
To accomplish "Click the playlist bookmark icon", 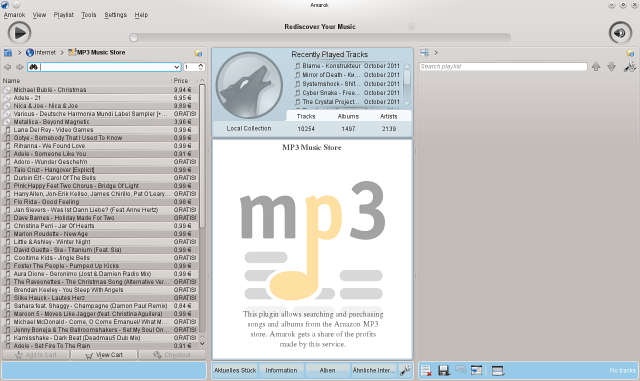I will point(630,53).
